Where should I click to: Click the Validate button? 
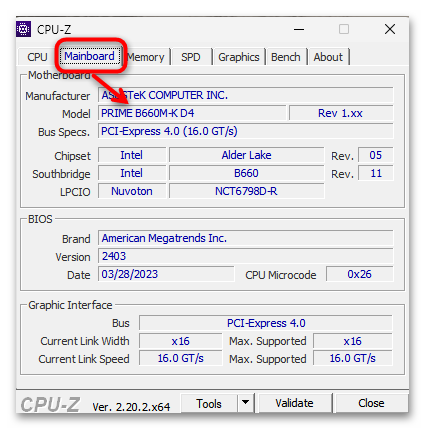pos(295,403)
